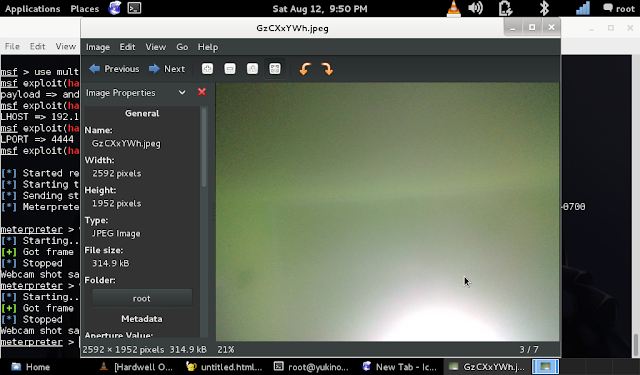Expand the Image Properties sidebar dropdown
The height and width of the screenshot is (375, 640).
182,93
